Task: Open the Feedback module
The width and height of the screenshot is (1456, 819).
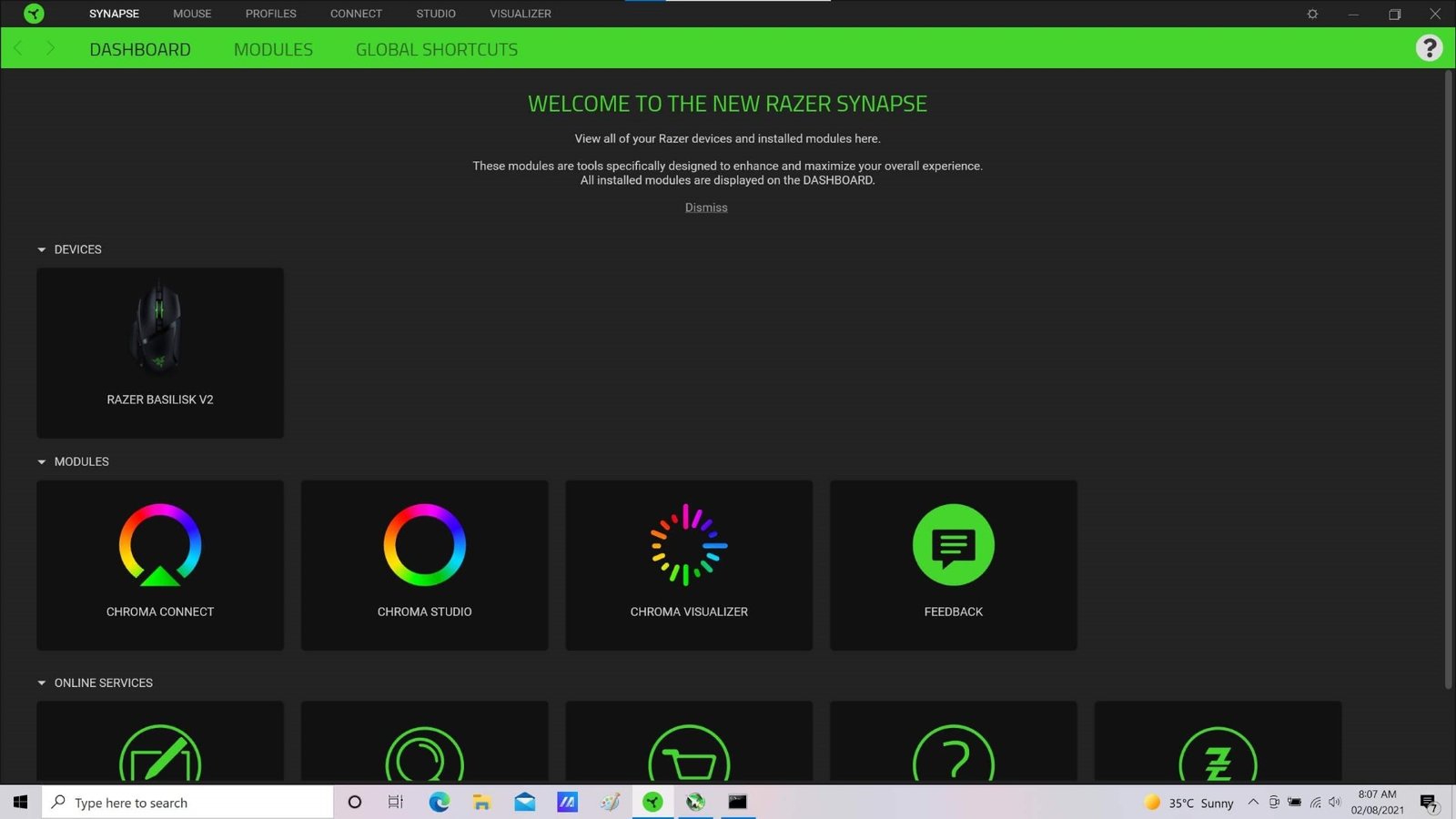Action: click(953, 564)
